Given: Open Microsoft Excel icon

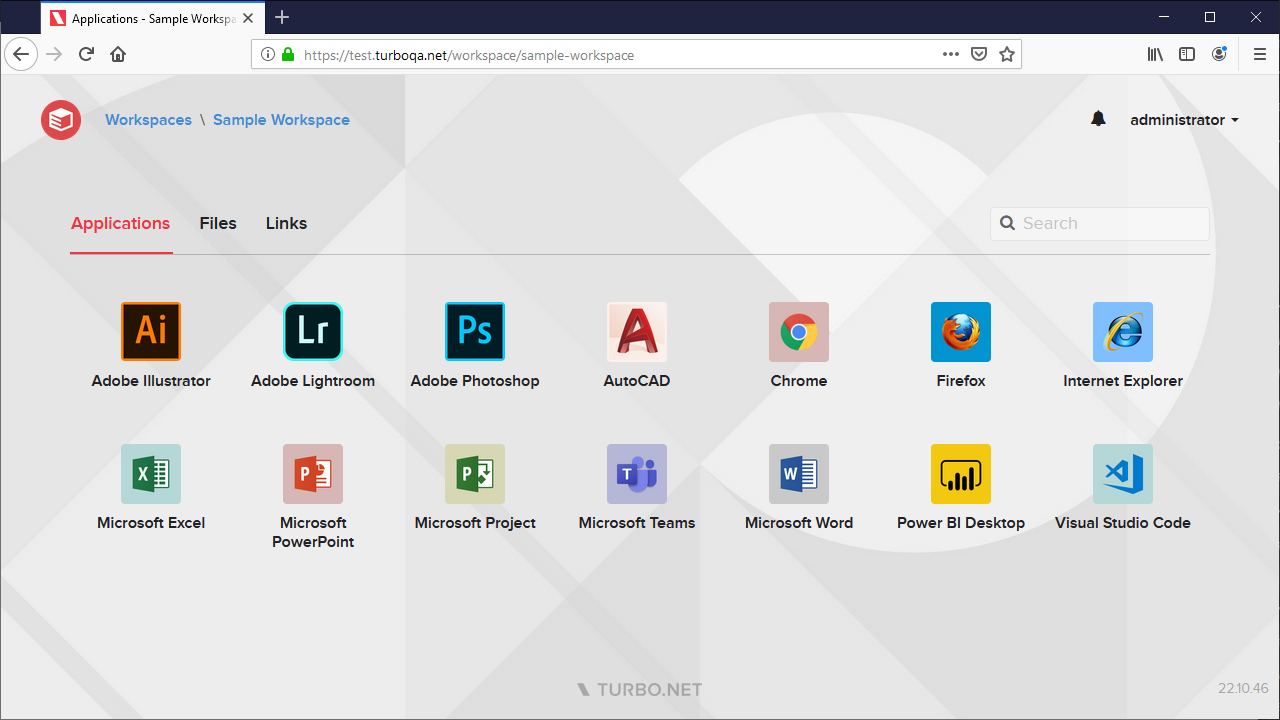Looking at the screenshot, I should pos(151,473).
